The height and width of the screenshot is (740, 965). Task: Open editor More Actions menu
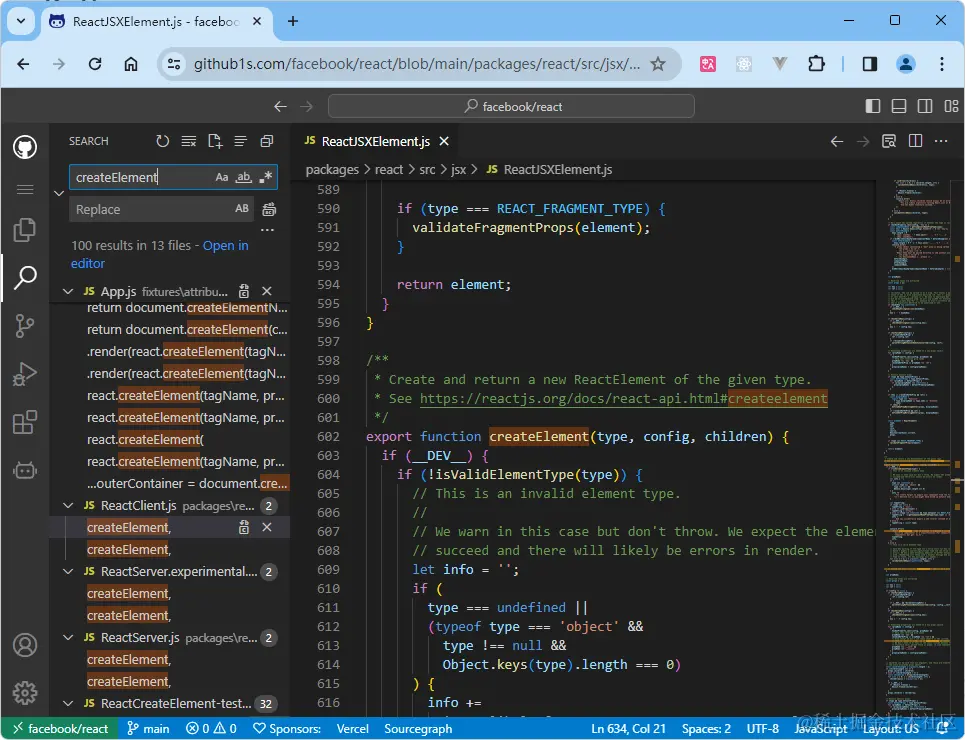(941, 142)
